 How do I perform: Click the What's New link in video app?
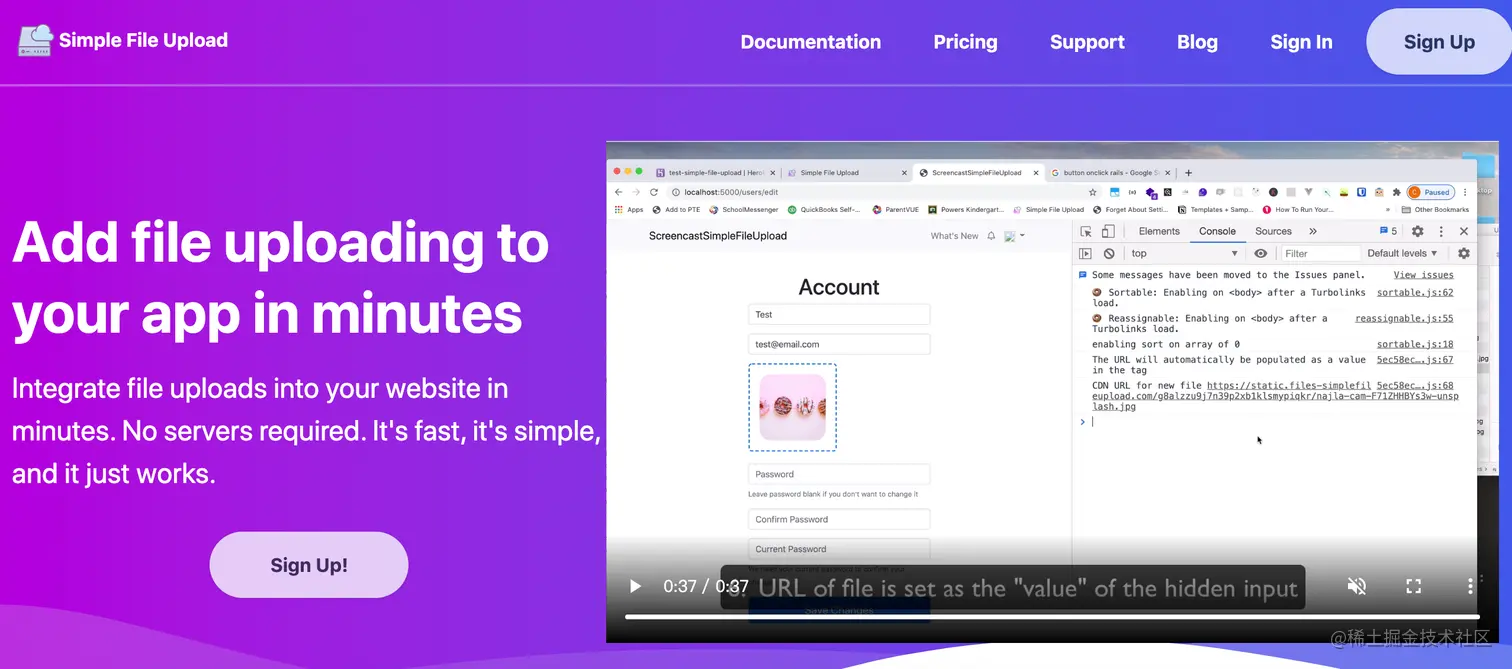(x=954, y=236)
